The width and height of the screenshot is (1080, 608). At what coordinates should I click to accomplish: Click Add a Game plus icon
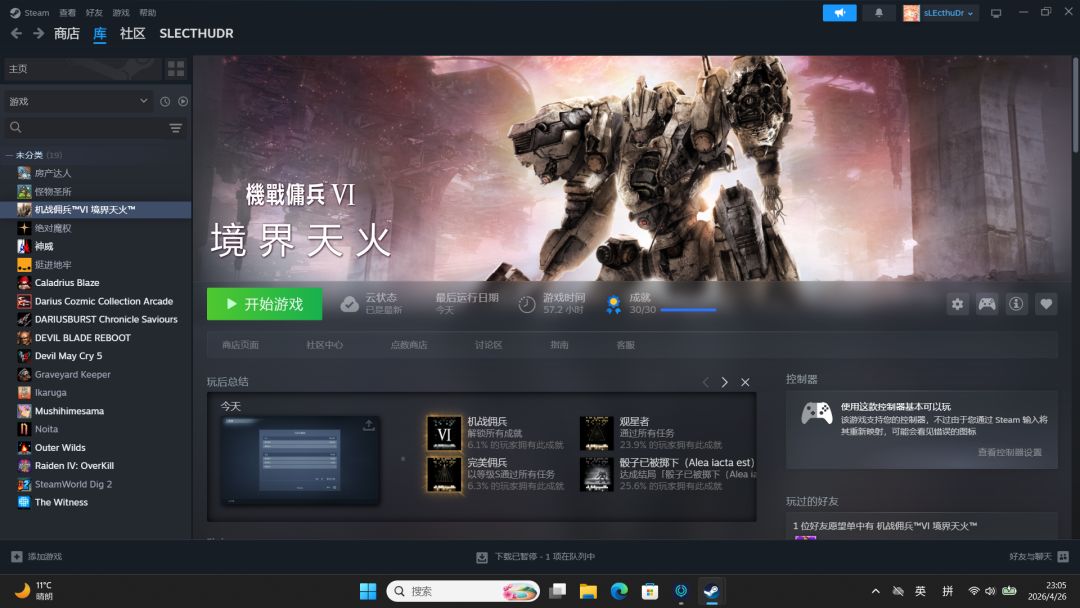[17, 556]
